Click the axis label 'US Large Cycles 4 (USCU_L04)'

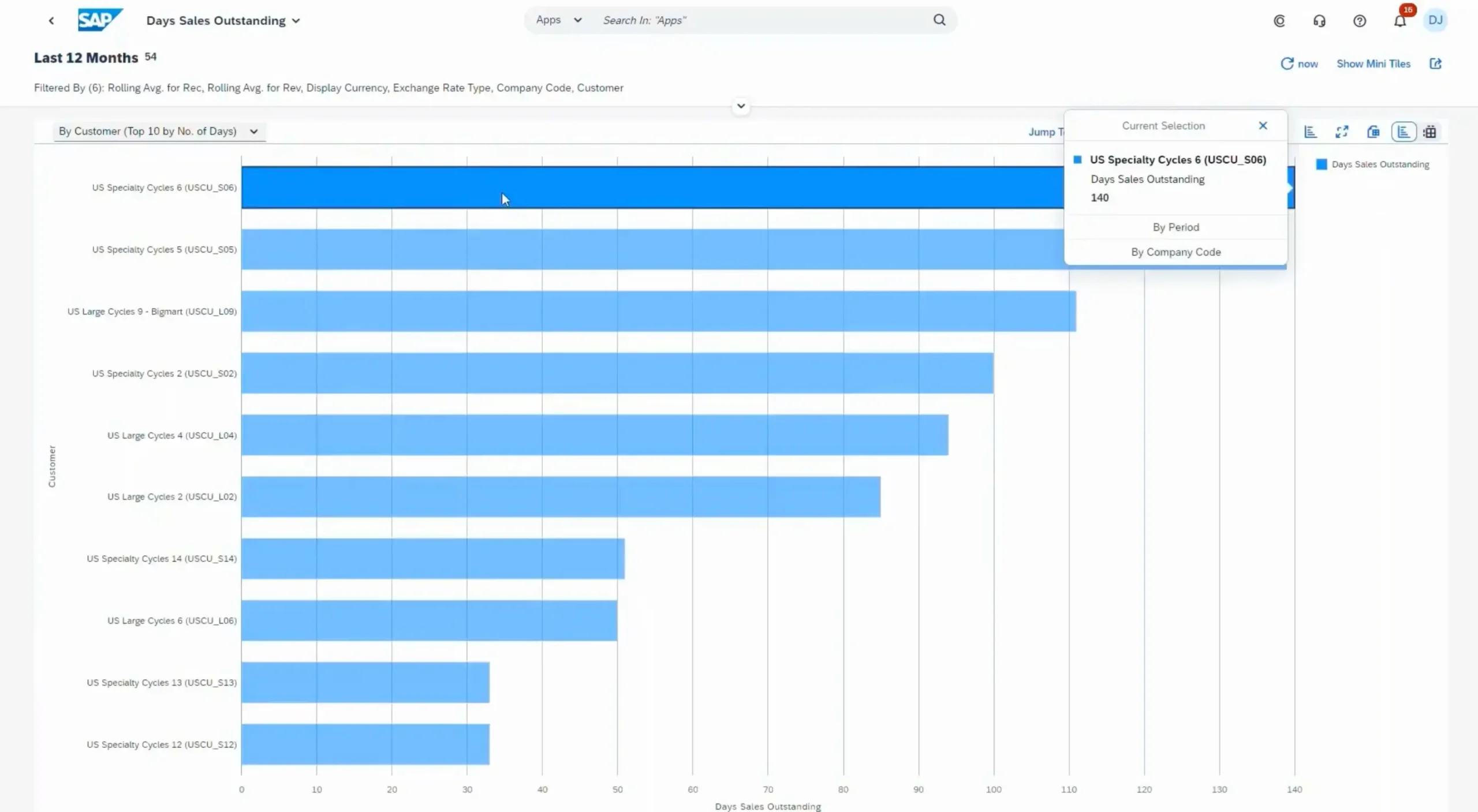pyautogui.click(x=172, y=435)
